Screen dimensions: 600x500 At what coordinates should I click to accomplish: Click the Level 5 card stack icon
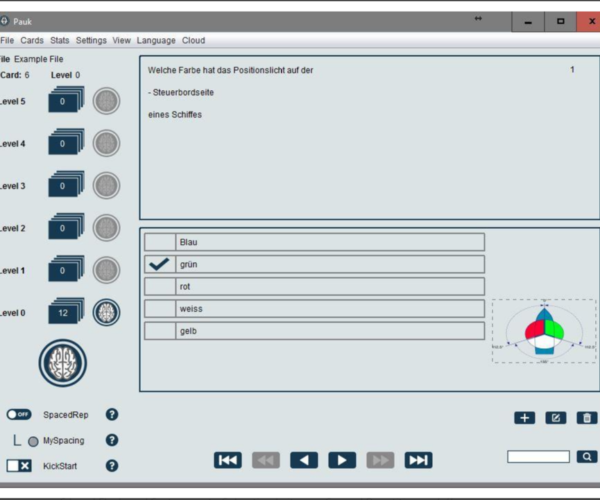click(x=66, y=100)
